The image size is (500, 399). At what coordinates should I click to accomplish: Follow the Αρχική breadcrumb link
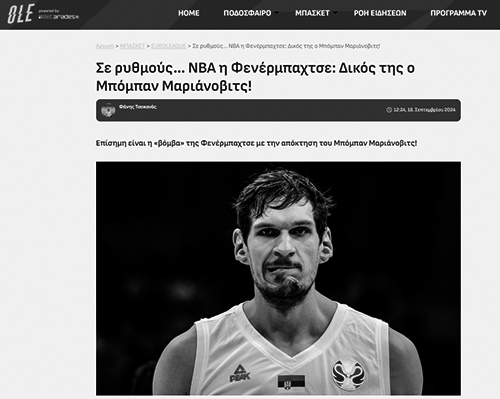coord(105,46)
